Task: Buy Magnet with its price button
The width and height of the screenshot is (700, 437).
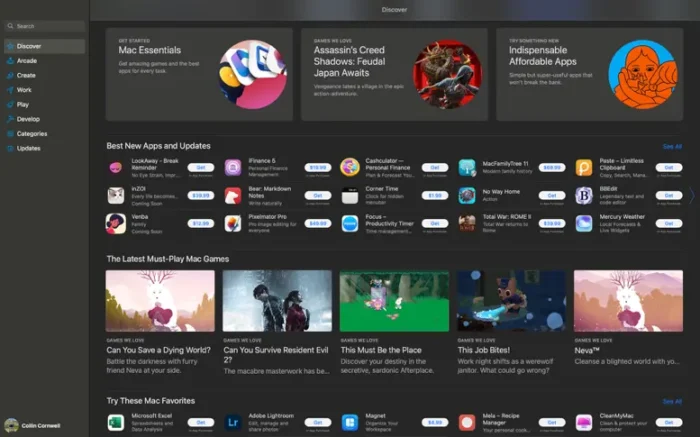Action: [x=435, y=422]
